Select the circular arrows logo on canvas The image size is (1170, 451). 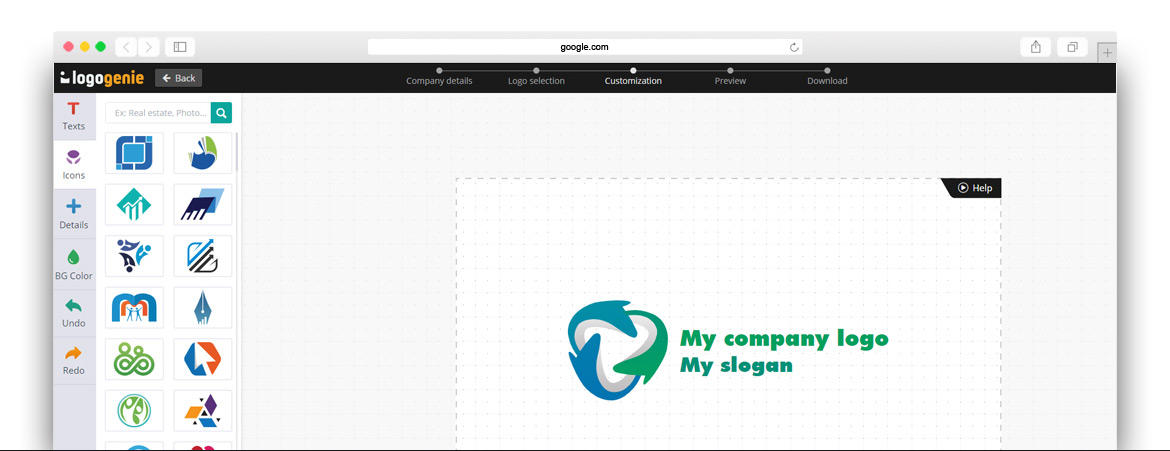coord(617,350)
